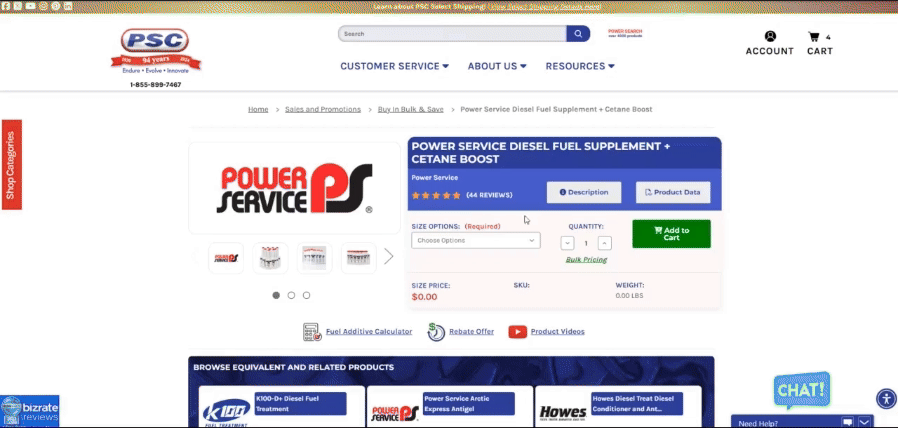Click the PSC Select Shipping banner link
Image resolution: width=898 pixels, height=428 pixels.
[x=544, y=7]
